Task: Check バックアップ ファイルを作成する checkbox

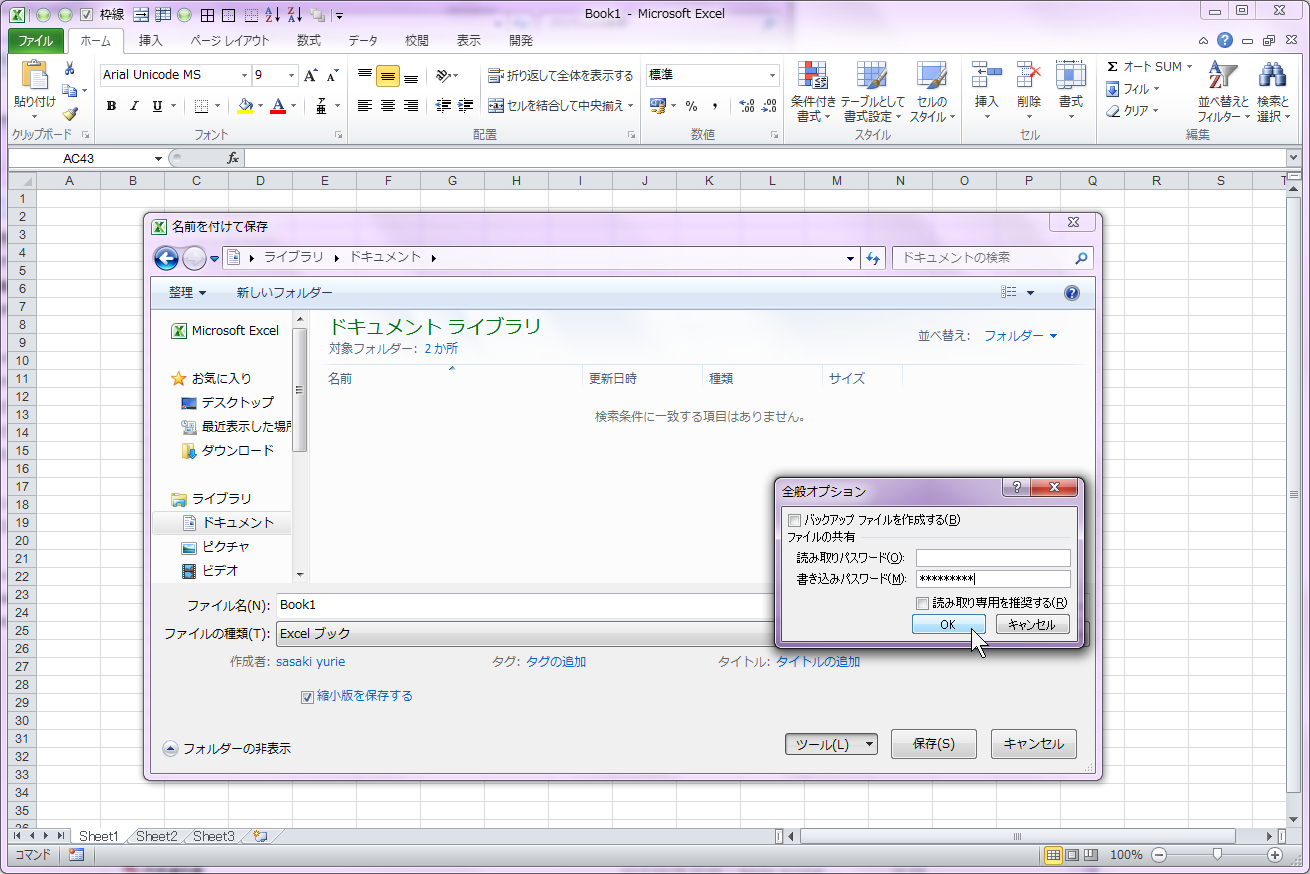Action: click(x=795, y=520)
